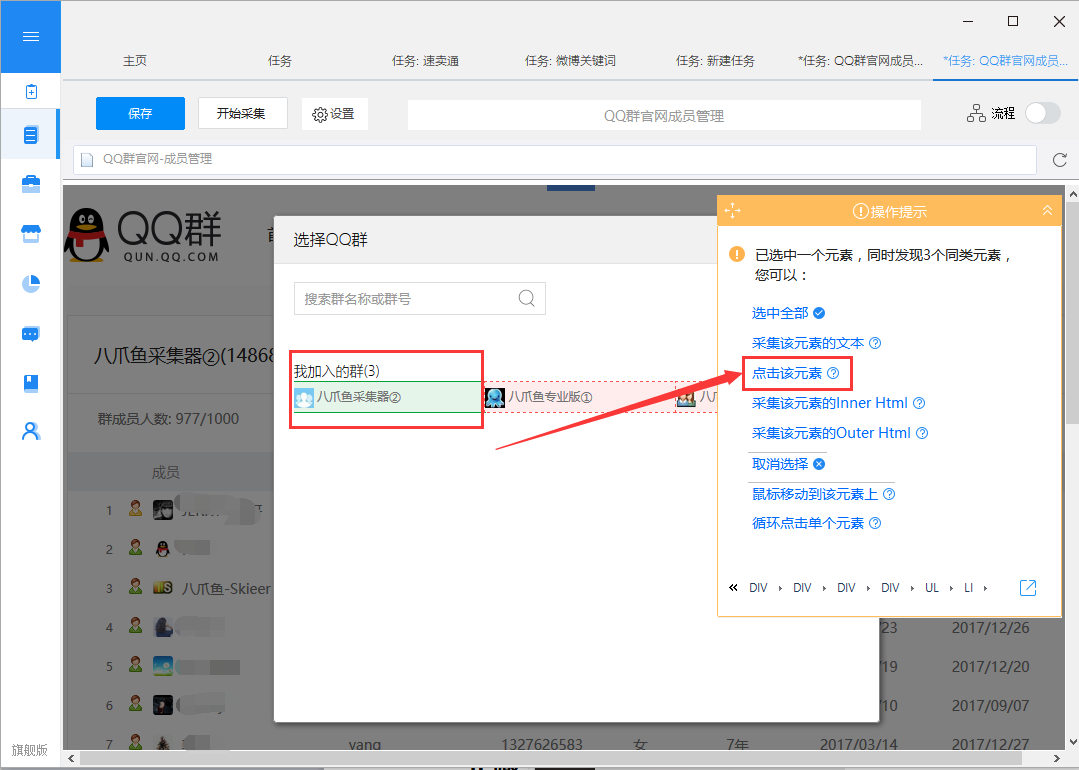Open the 任务: 速卖通 tab
The width and height of the screenshot is (1079, 770).
coord(425,61)
